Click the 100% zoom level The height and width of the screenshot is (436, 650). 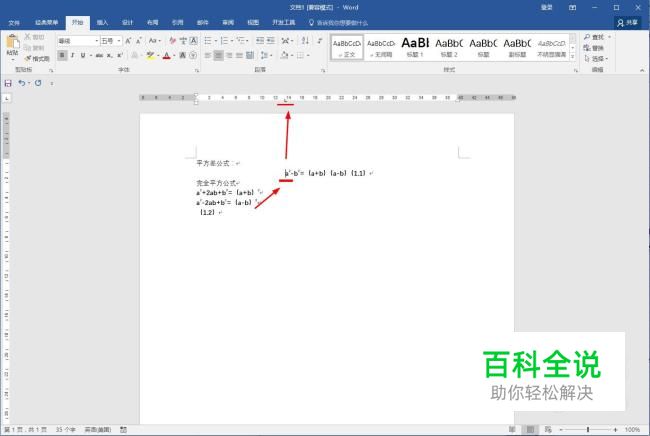click(x=633, y=430)
